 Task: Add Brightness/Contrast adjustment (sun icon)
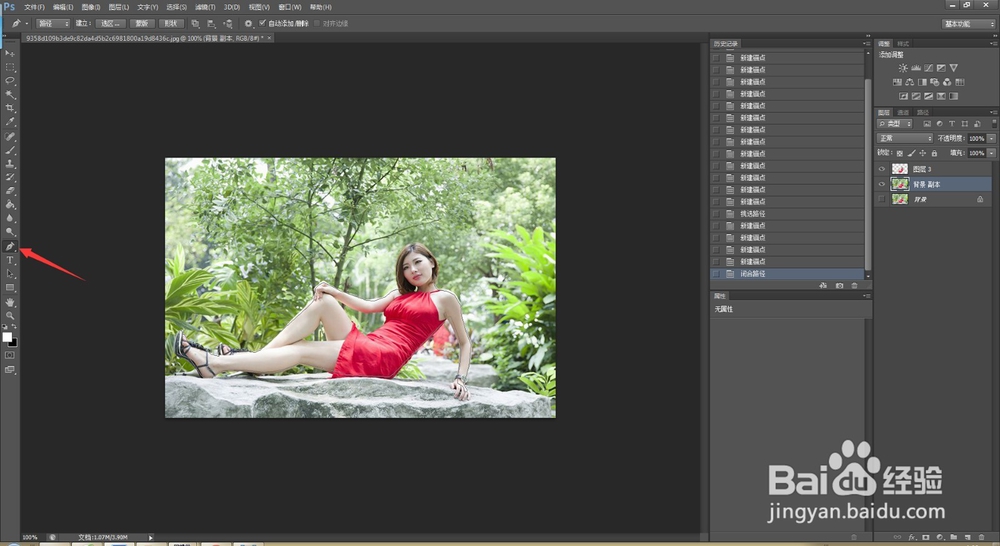pos(903,68)
